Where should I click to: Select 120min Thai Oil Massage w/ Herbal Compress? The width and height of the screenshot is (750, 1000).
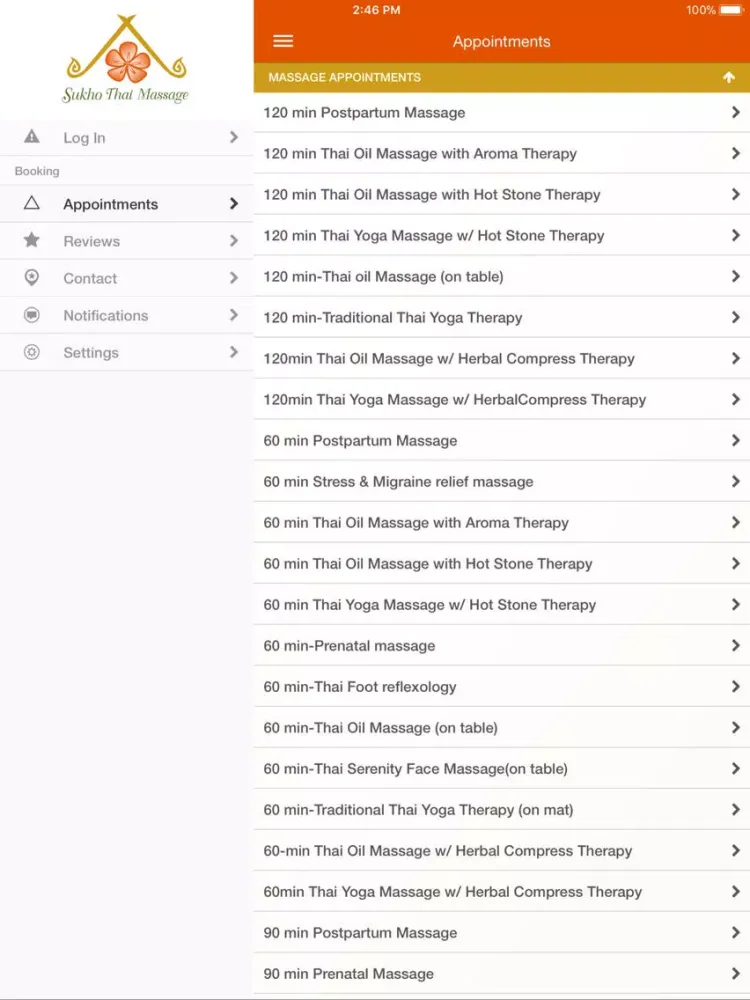click(x=502, y=358)
